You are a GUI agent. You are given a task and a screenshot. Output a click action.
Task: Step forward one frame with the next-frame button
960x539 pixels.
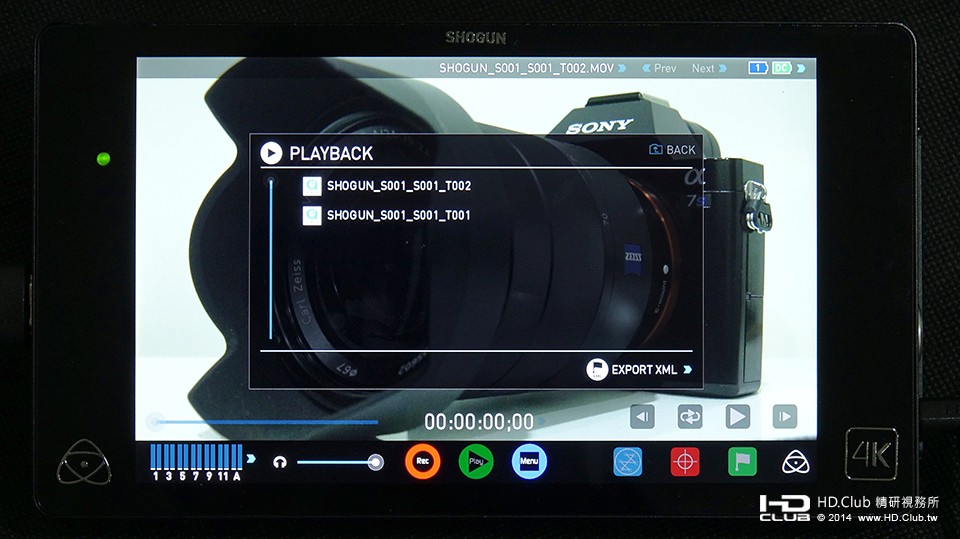click(x=785, y=416)
